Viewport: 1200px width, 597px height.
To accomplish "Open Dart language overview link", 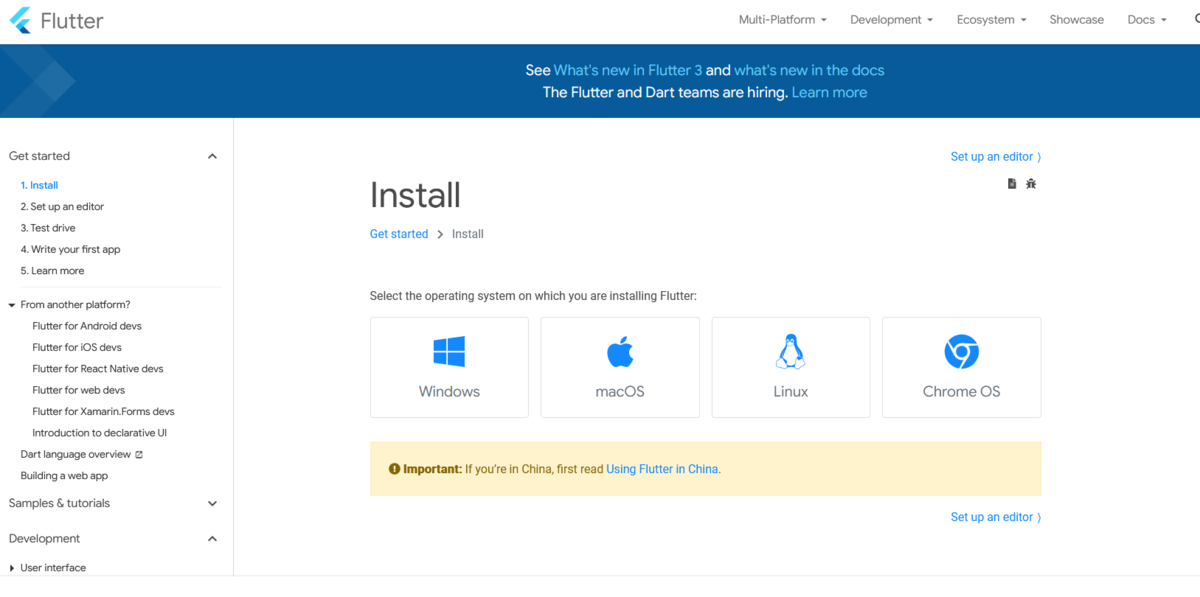I will [x=76, y=455].
